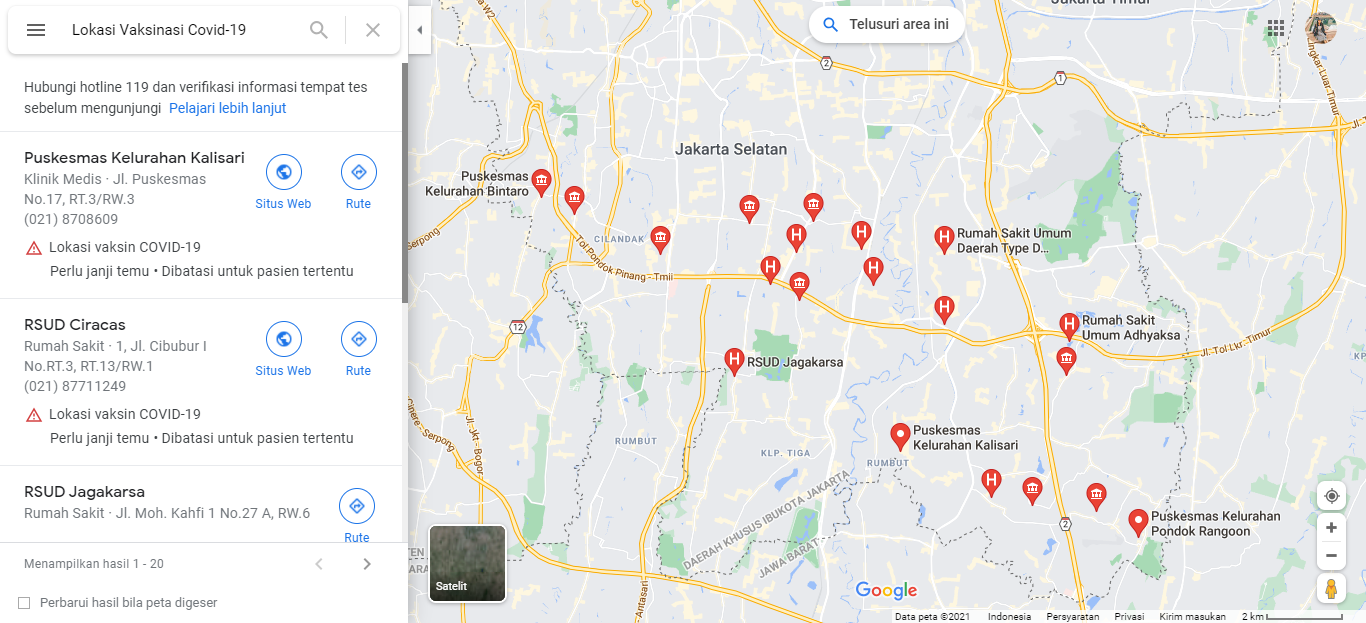This screenshot has height=623, width=1366.
Task: Open the RSUD Ciracas result title
Action: click(x=75, y=325)
